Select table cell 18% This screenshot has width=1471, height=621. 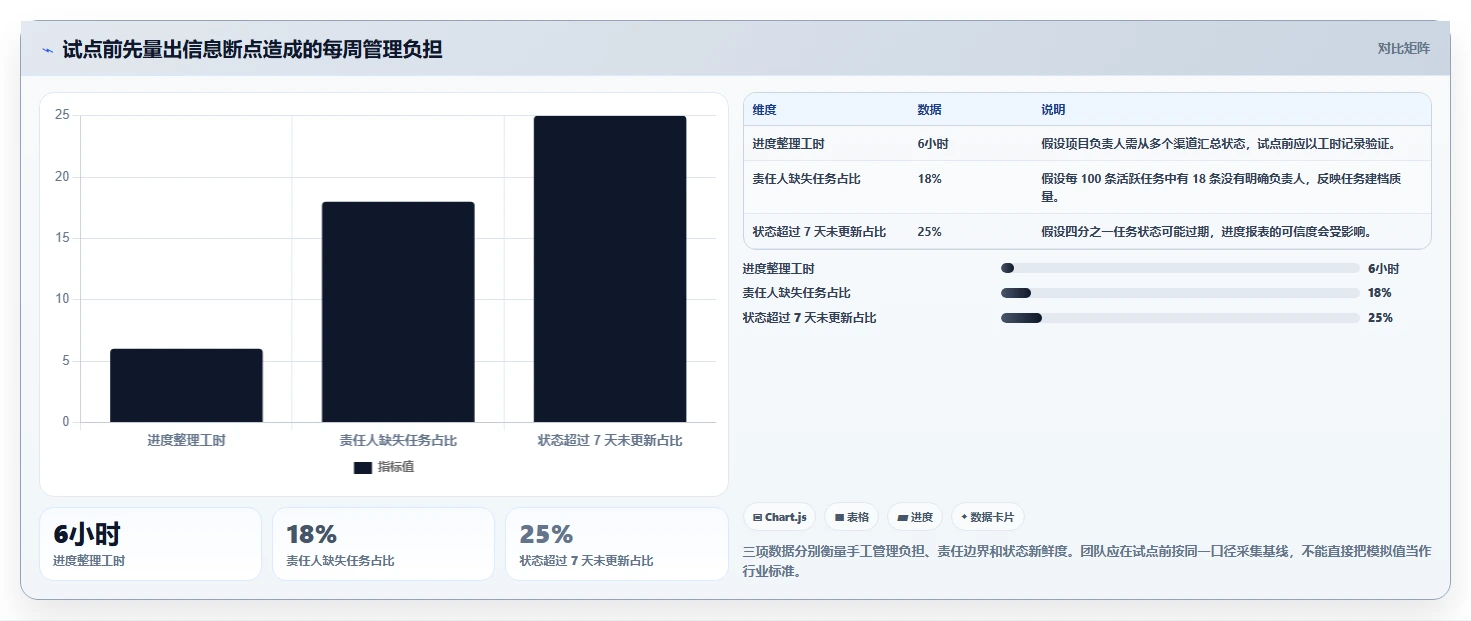[929, 179]
